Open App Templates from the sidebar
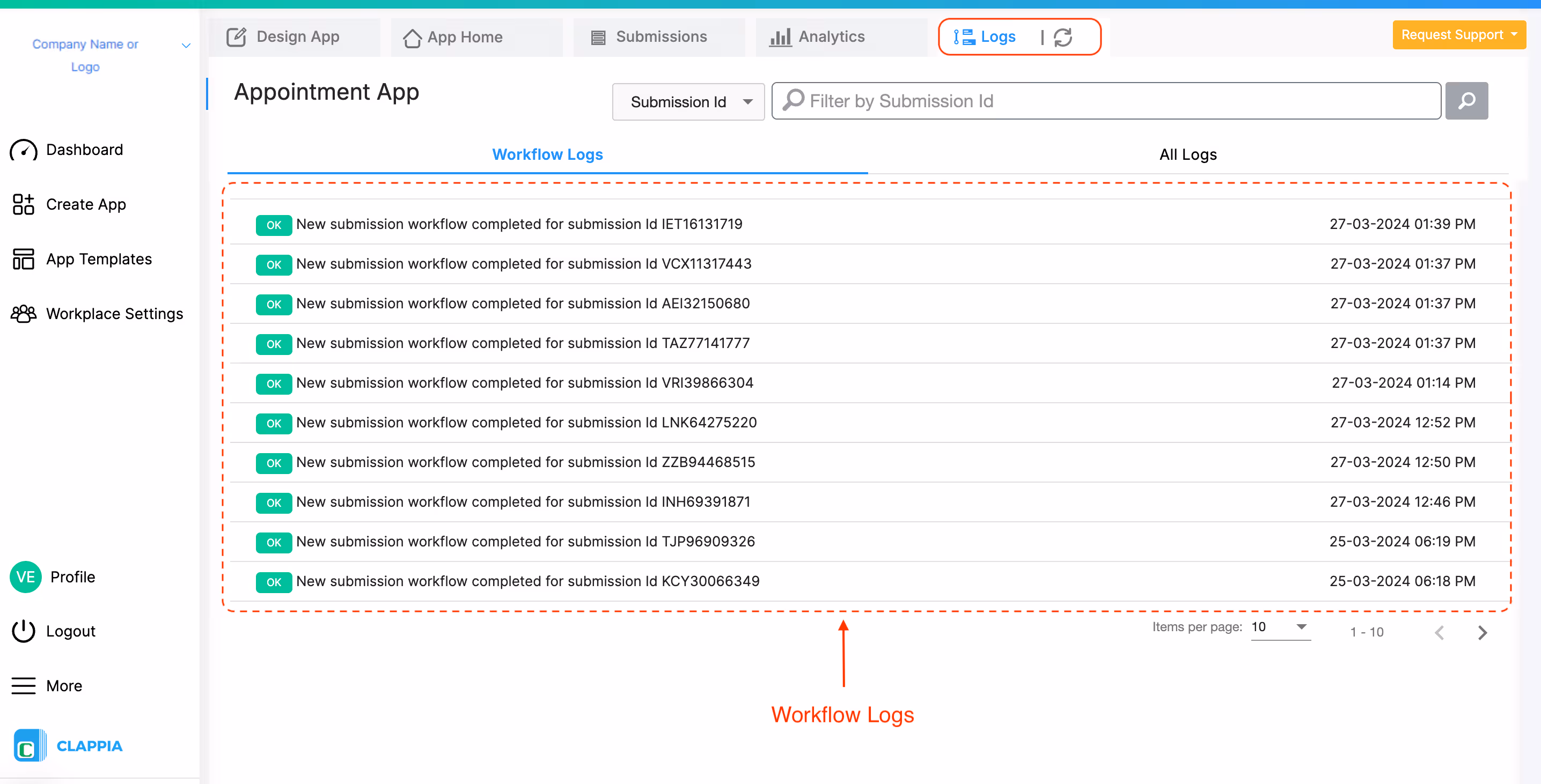This screenshot has height=784, width=1541. pos(23,259)
